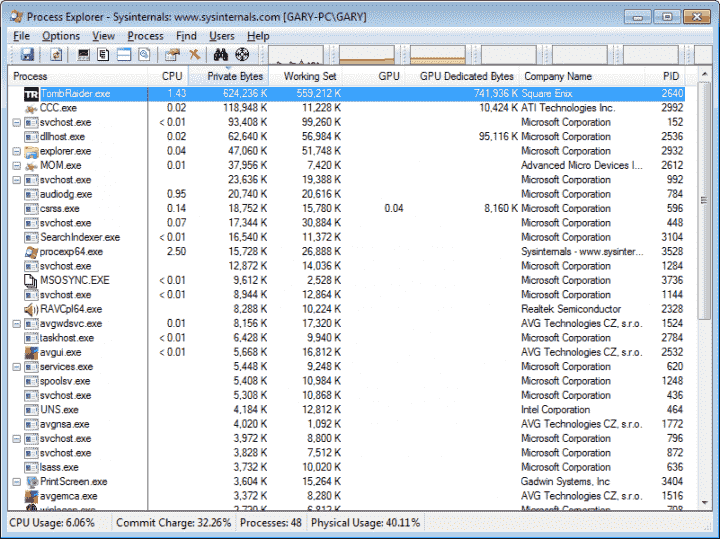Click the avgemca.exe process icon

(x=31, y=496)
